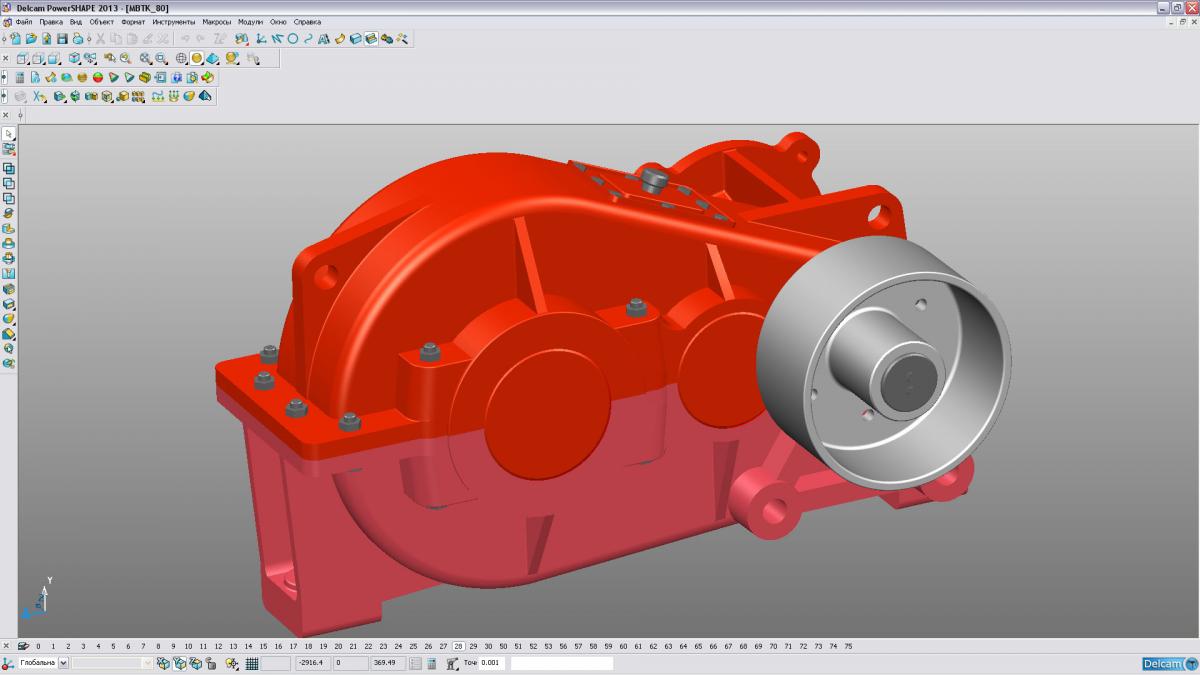Toggle level 10 in the levels bar

[188, 646]
